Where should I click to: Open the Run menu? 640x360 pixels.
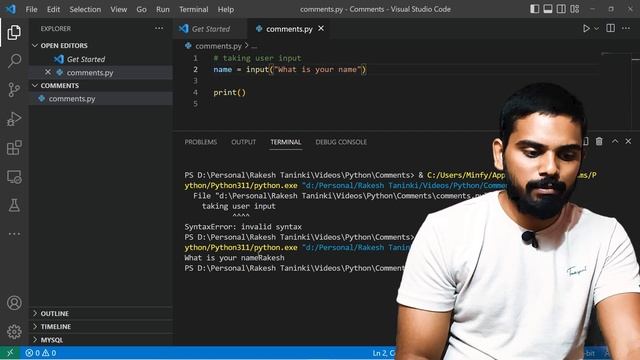pyautogui.click(x=163, y=9)
